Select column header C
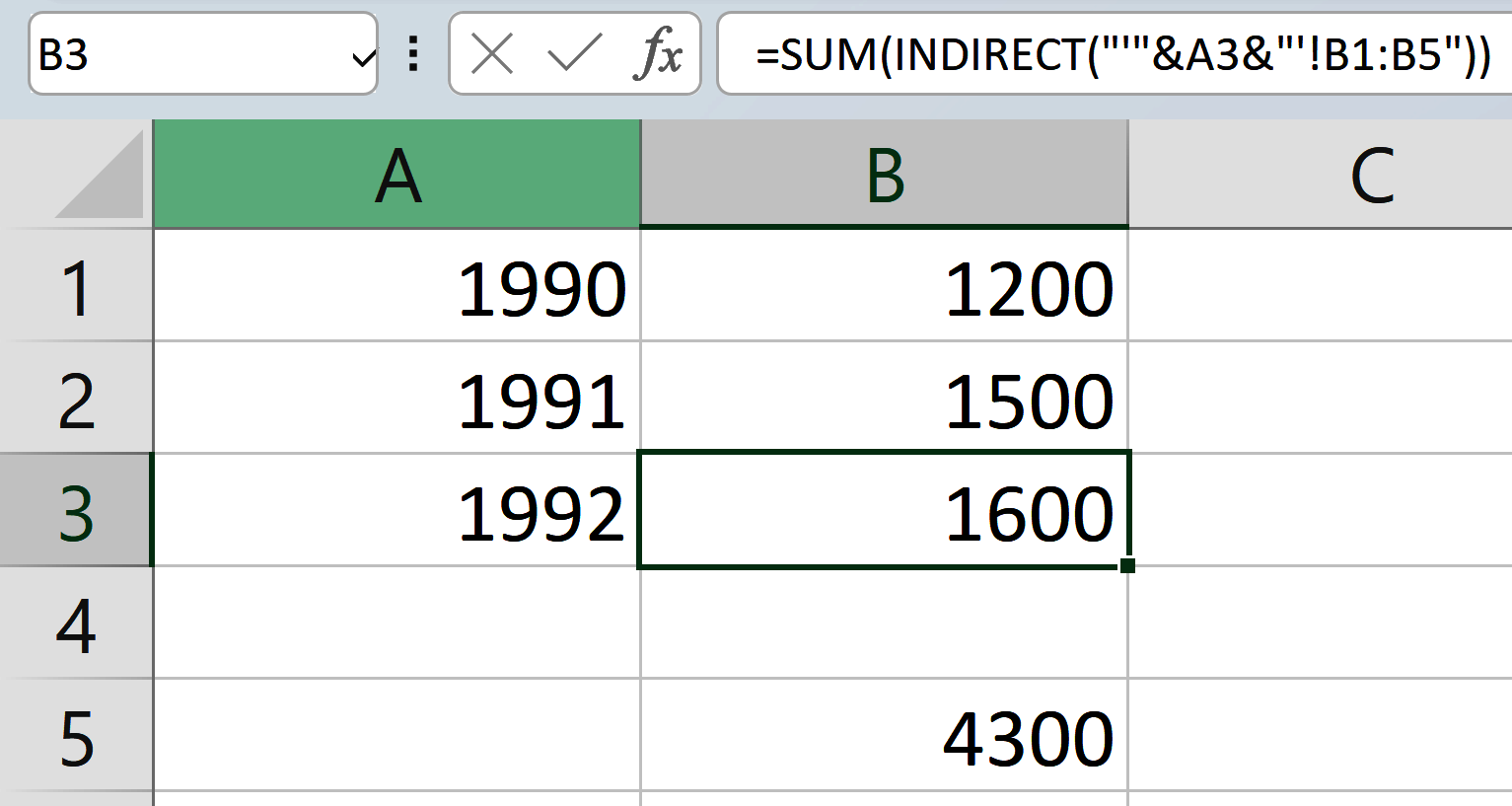1512x806 pixels. pyautogui.click(x=1371, y=174)
